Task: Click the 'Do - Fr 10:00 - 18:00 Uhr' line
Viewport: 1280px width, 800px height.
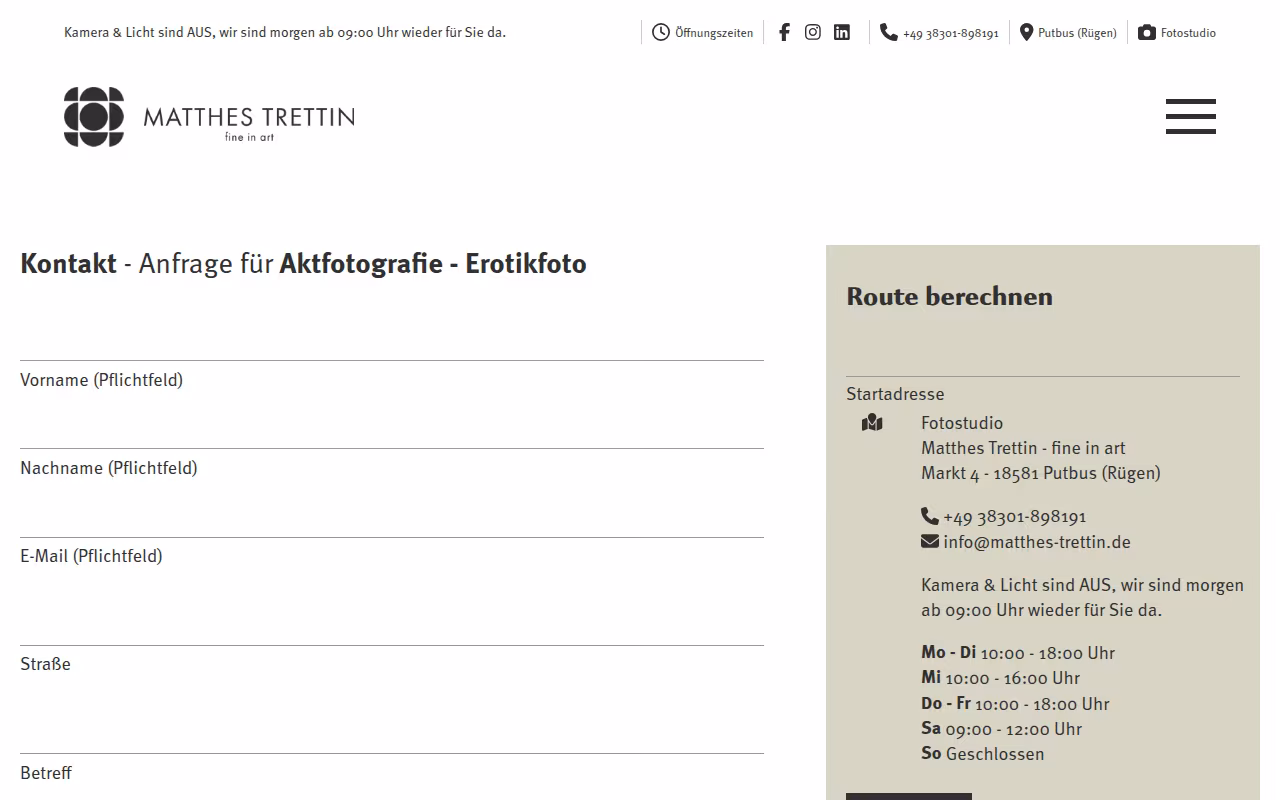Action: tap(1015, 703)
